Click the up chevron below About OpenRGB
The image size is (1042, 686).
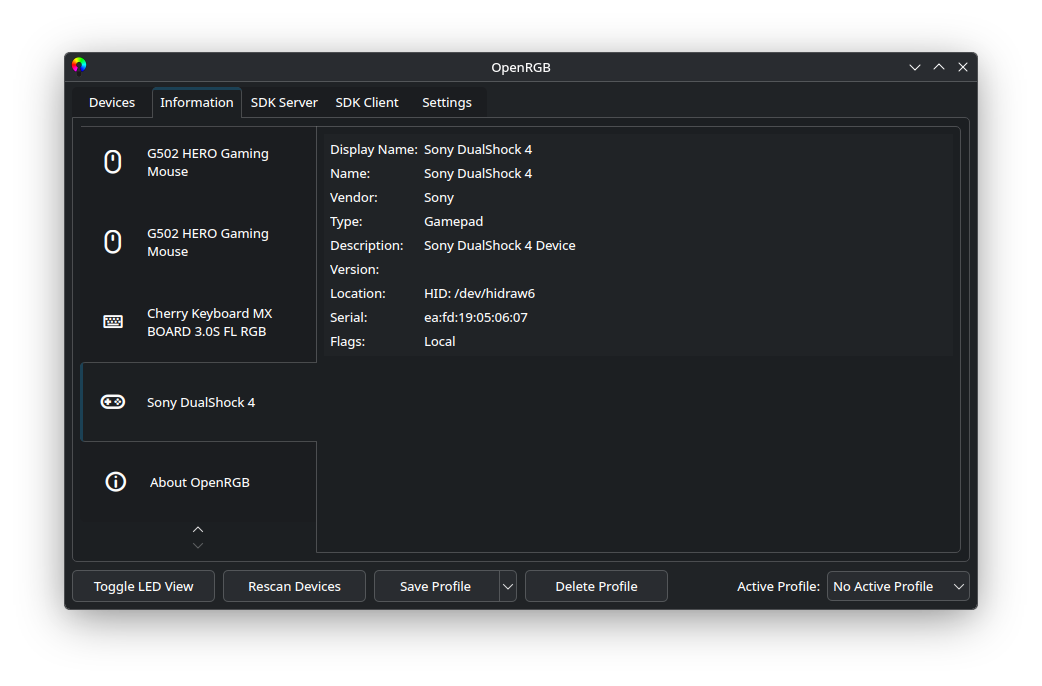(198, 530)
